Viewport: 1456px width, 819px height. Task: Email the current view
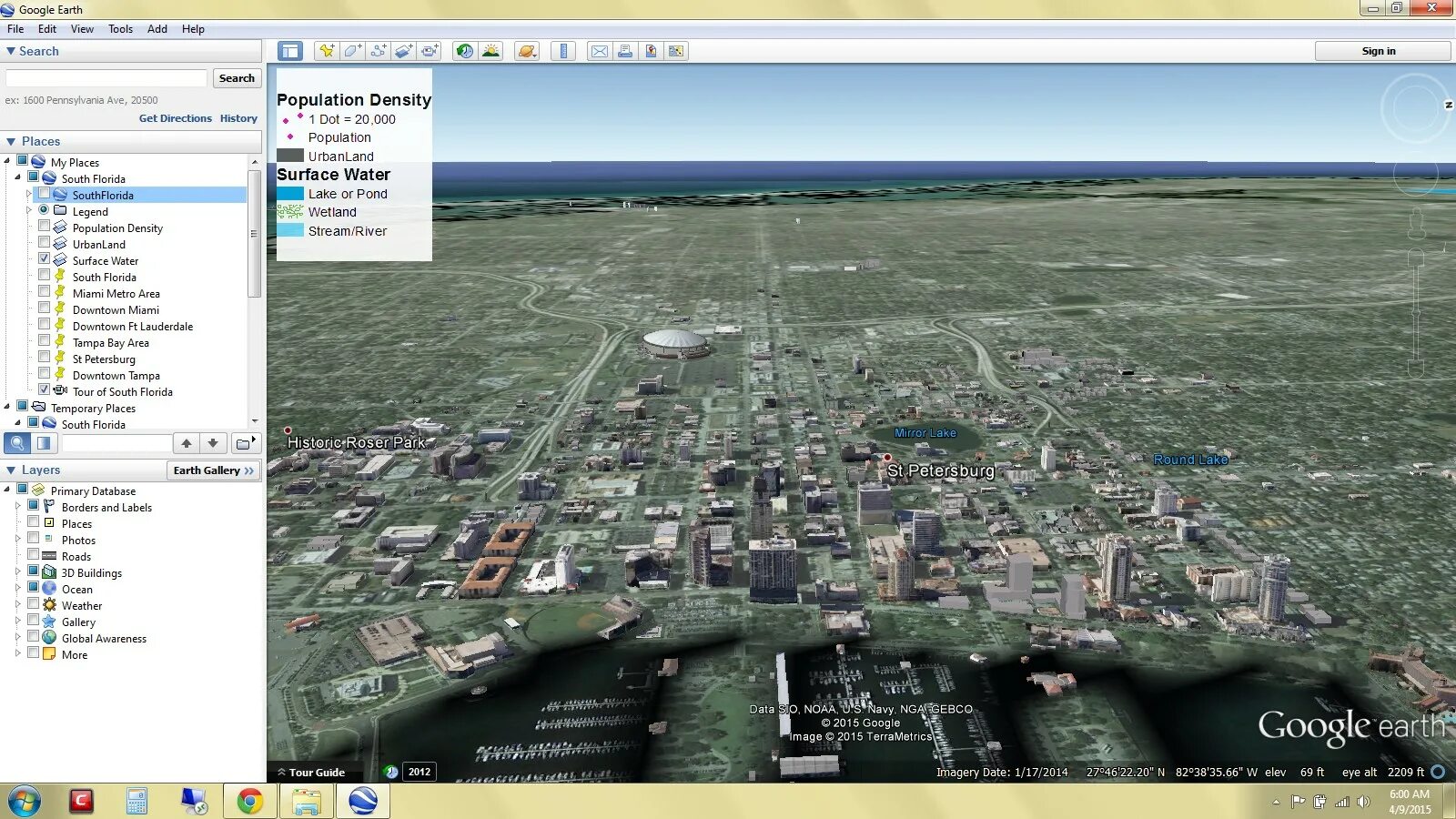(600, 51)
